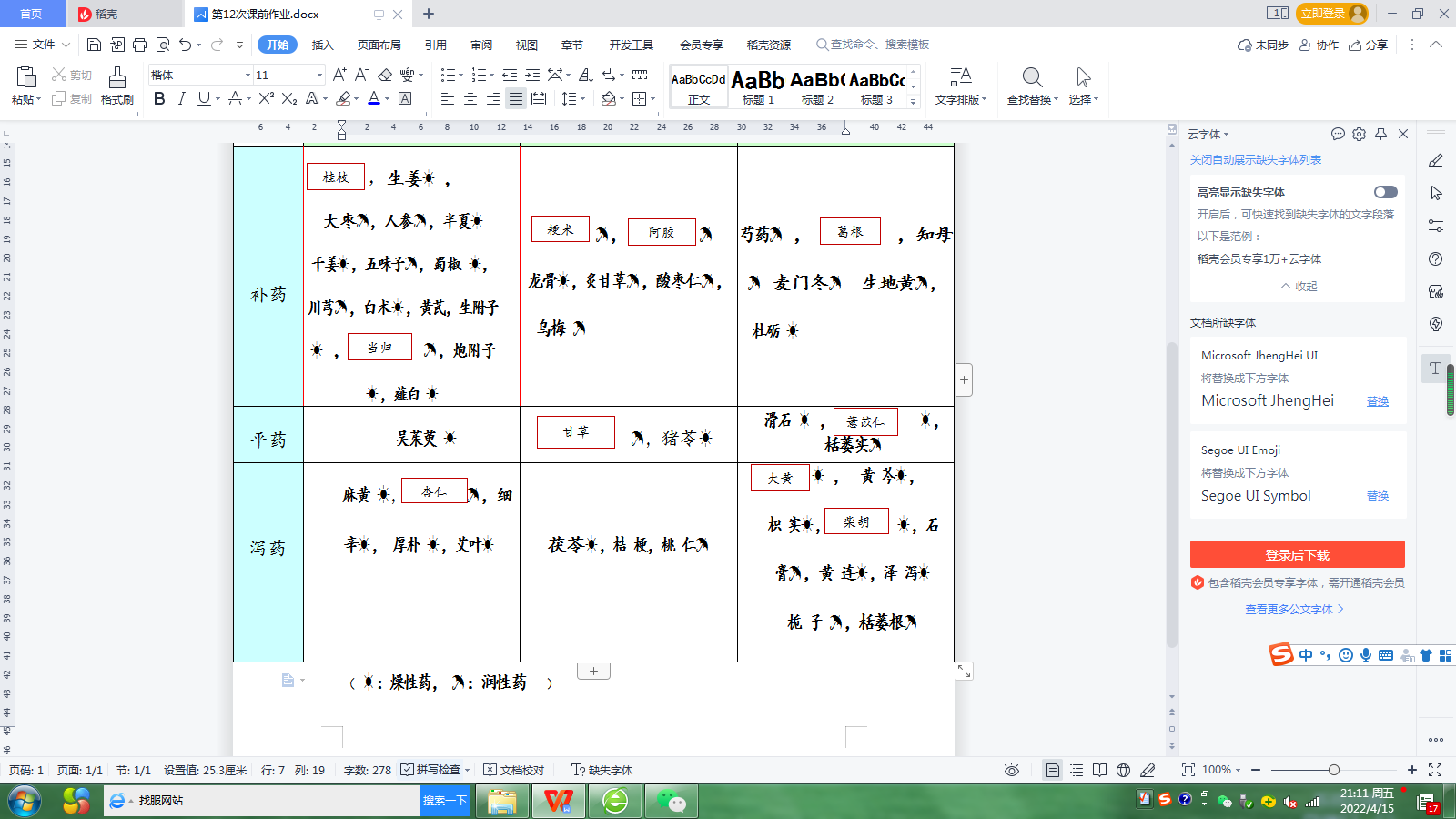Click 关闭自动展示缺失字体列表 link

(1256, 160)
